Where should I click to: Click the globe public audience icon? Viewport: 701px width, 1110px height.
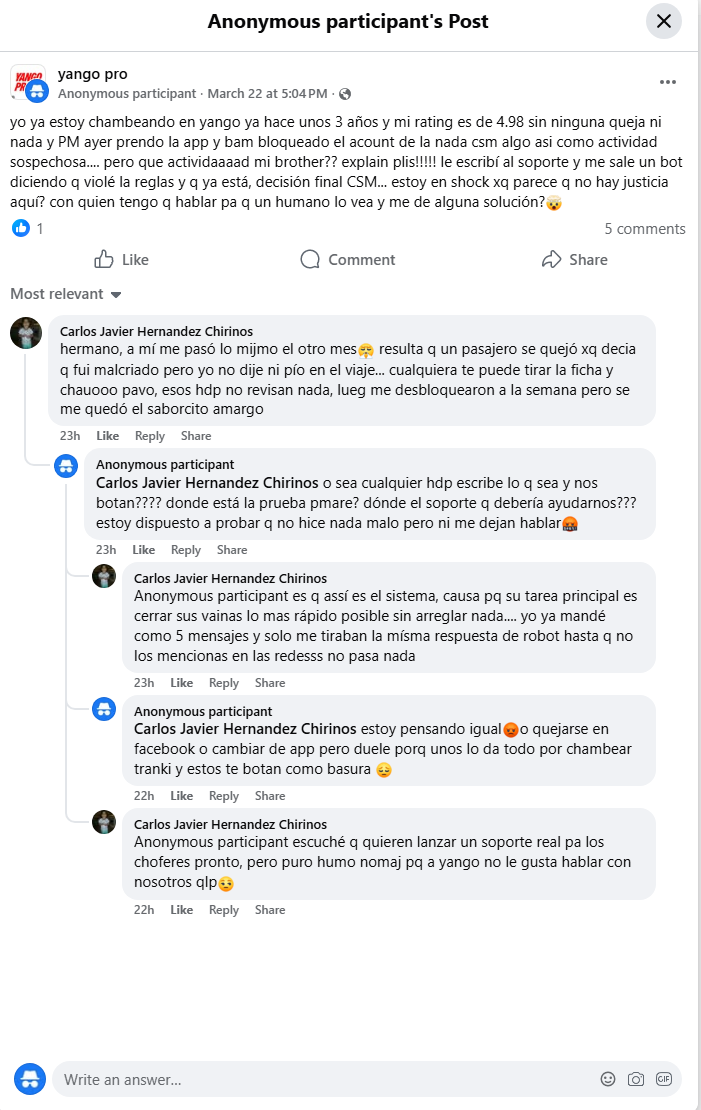tap(345, 94)
